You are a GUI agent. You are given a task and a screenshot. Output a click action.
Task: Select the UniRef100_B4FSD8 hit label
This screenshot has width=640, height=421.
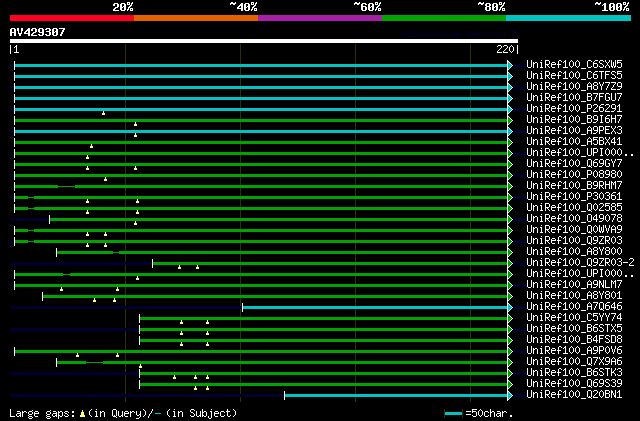(x=574, y=339)
